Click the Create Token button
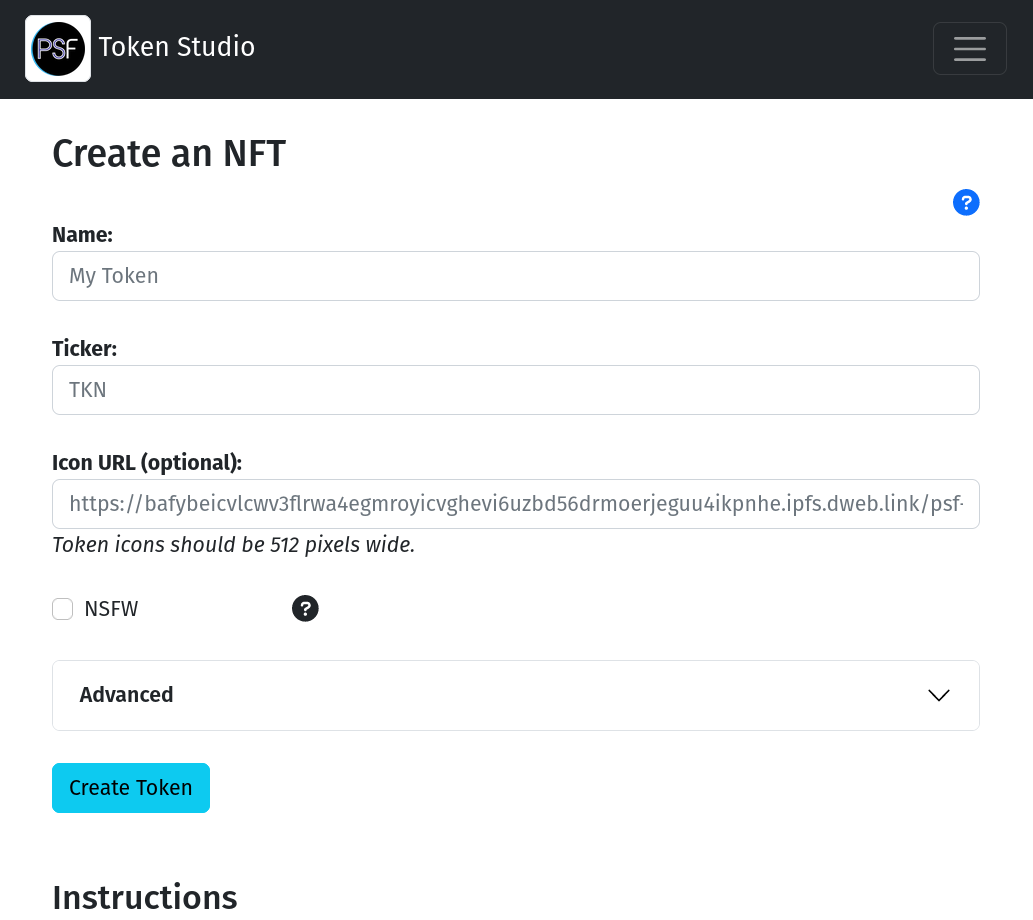This screenshot has height=920, width=1033. pyautogui.click(x=131, y=788)
